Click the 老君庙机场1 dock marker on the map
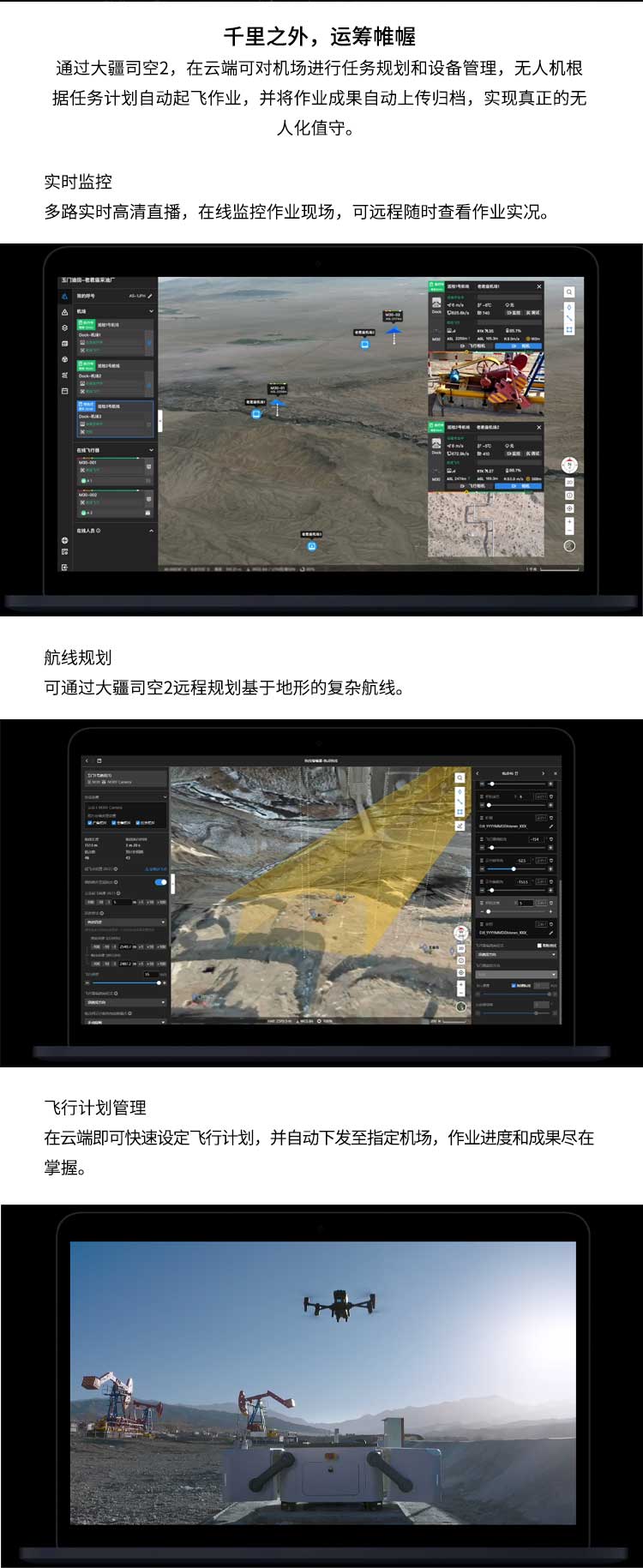 coord(255,414)
